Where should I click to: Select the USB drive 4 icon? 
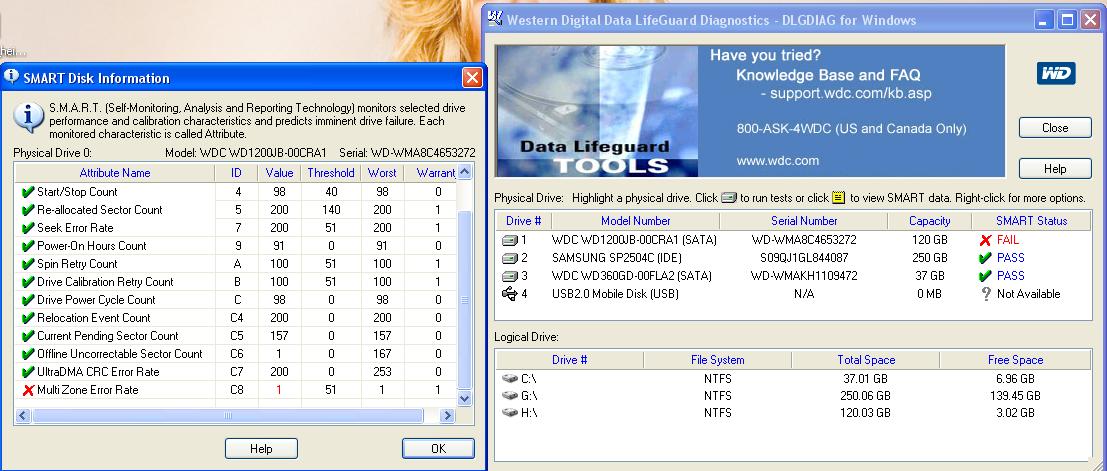click(510, 294)
